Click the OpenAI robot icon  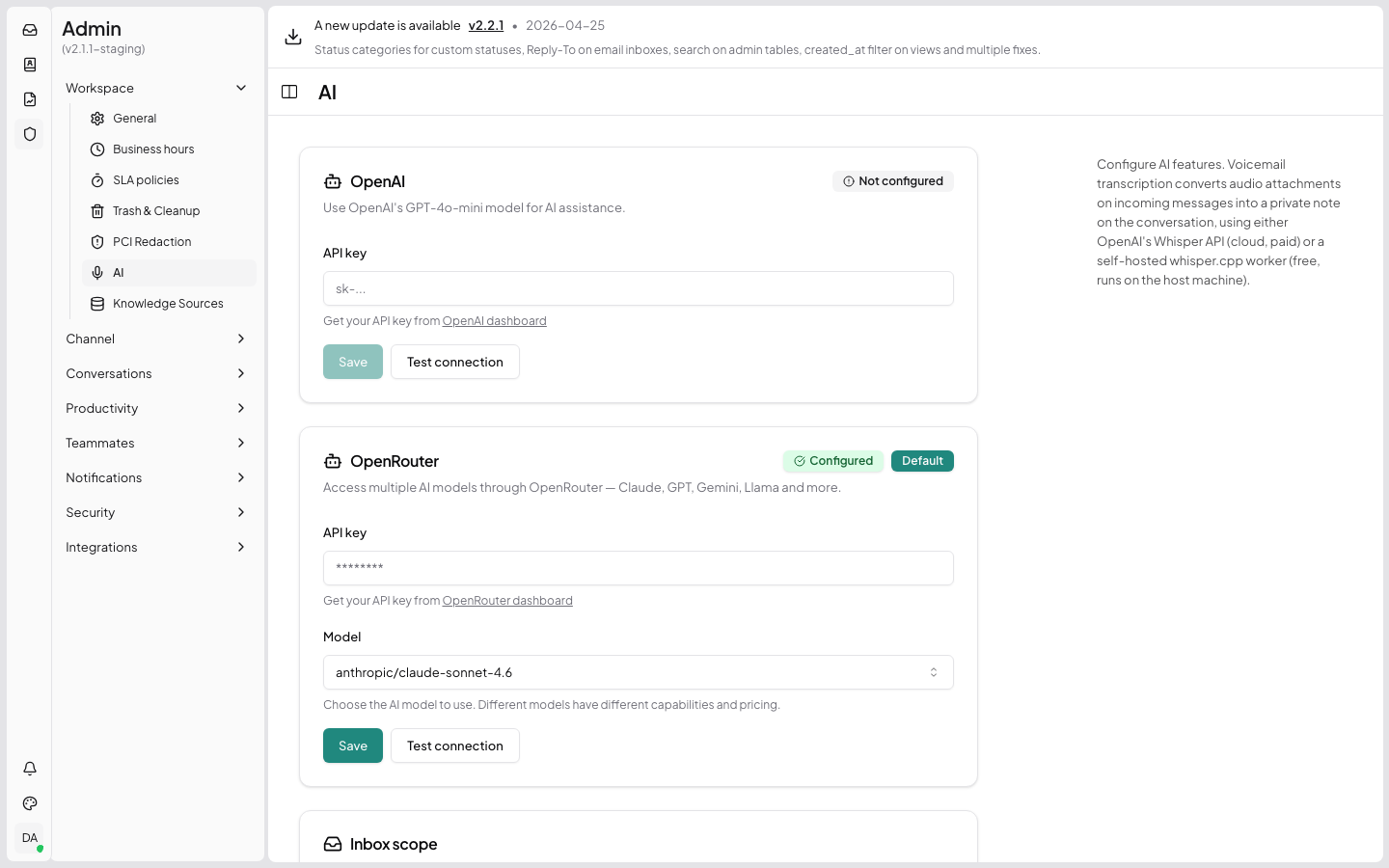point(333,181)
